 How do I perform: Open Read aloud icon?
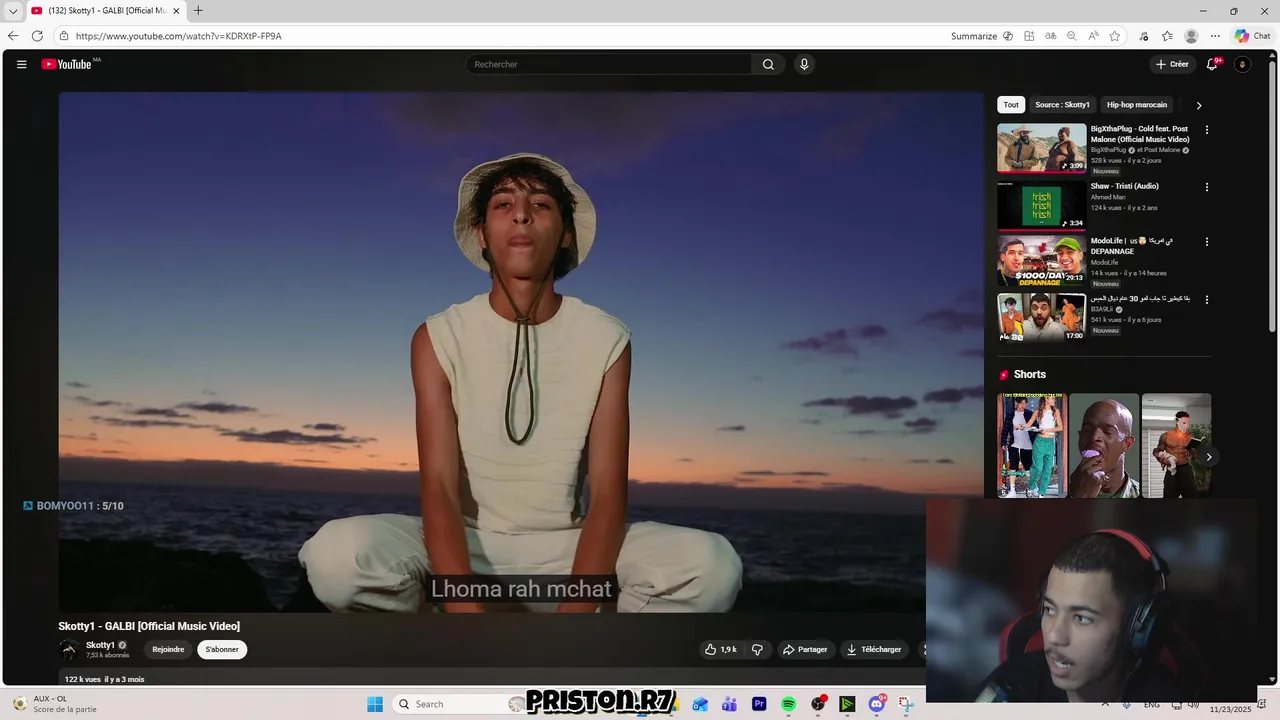click(x=1093, y=36)
